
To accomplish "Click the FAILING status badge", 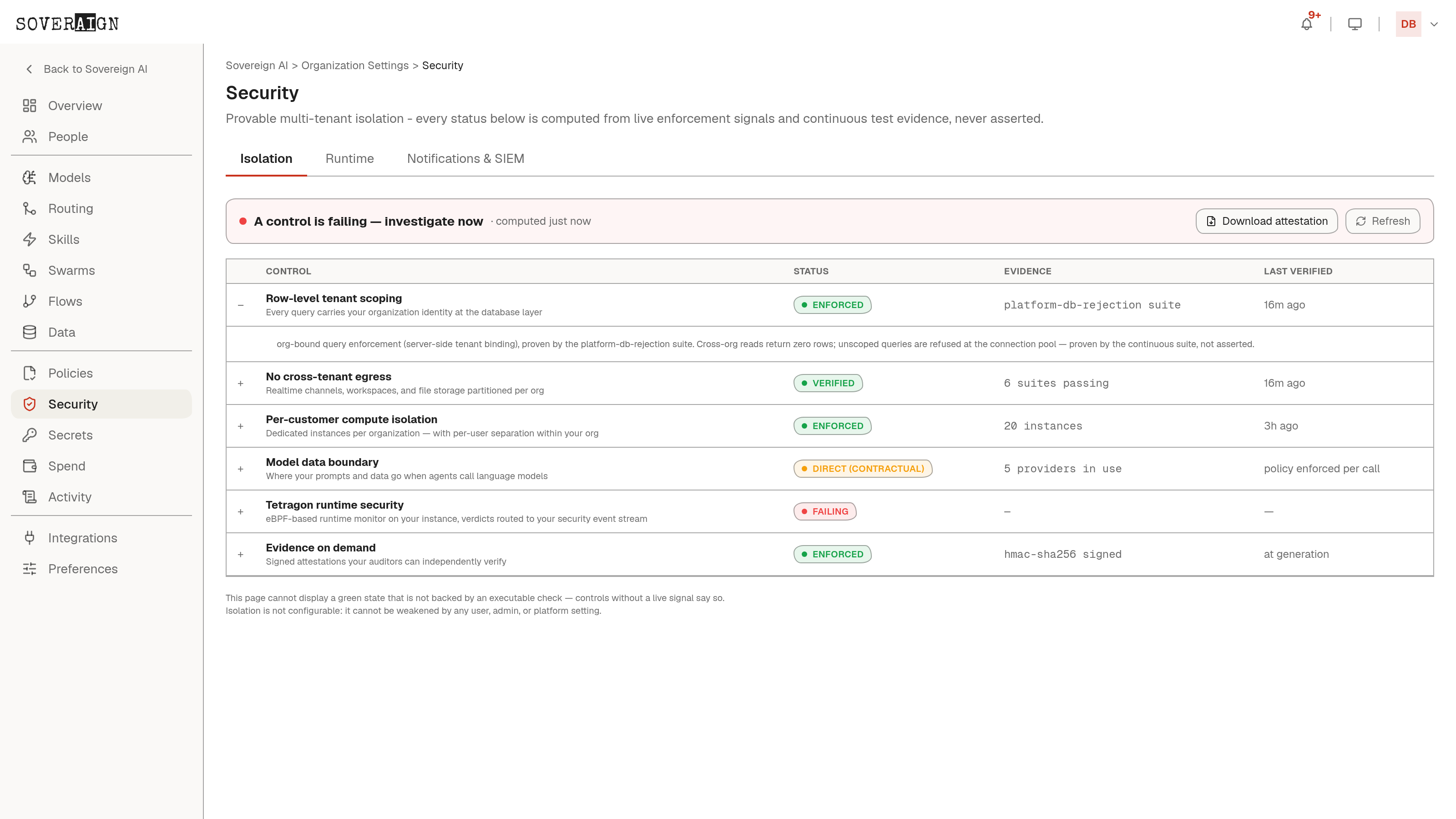I will point(824,511).
